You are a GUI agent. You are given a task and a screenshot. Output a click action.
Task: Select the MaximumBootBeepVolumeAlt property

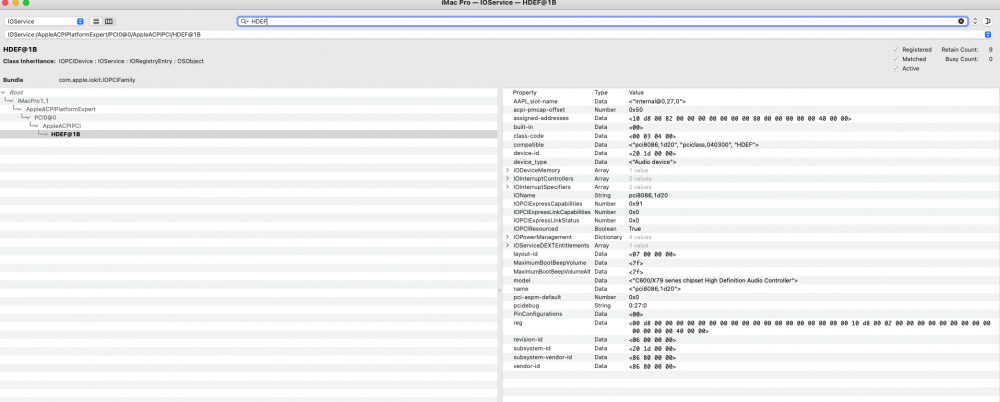(751, 271)
